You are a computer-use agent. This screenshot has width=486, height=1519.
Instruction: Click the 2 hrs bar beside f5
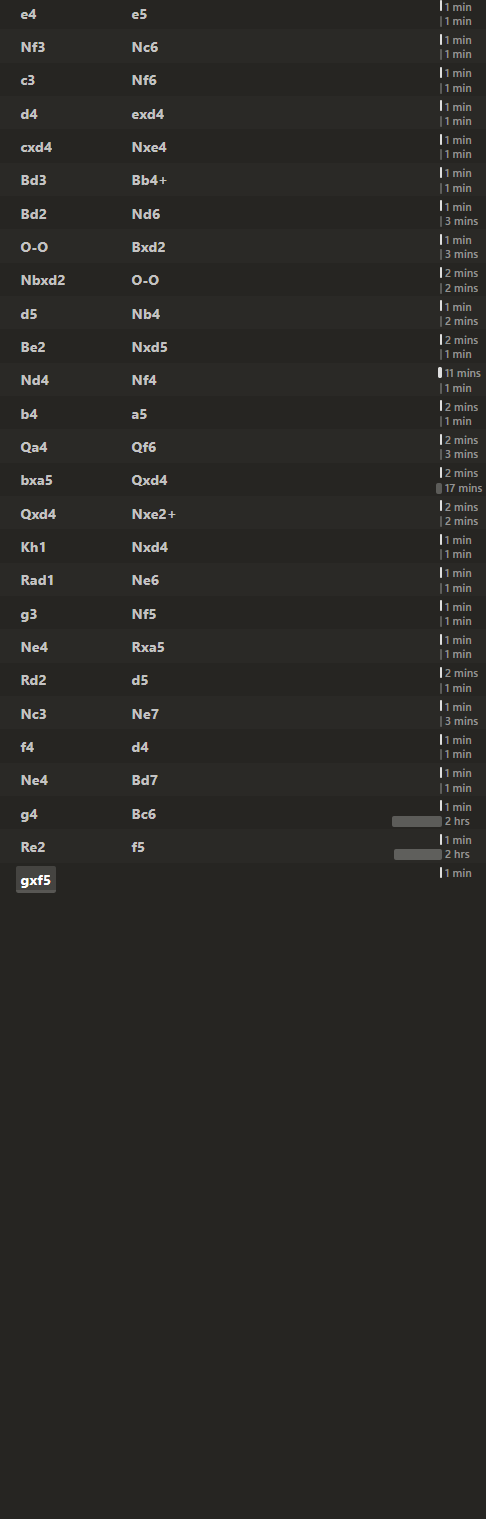pyautogui.click(x=418, y=854)
